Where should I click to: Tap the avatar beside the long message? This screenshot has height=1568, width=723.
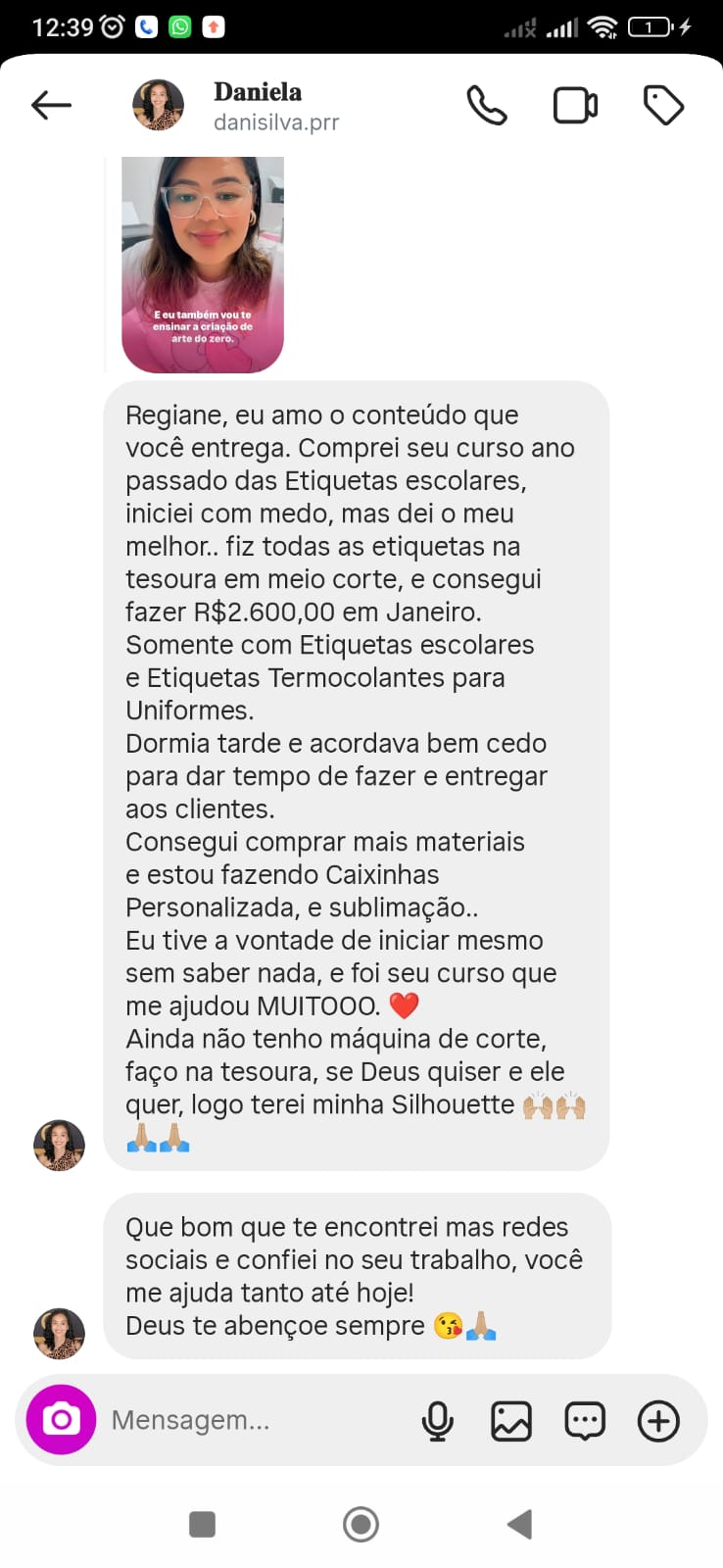point(59,1145)
